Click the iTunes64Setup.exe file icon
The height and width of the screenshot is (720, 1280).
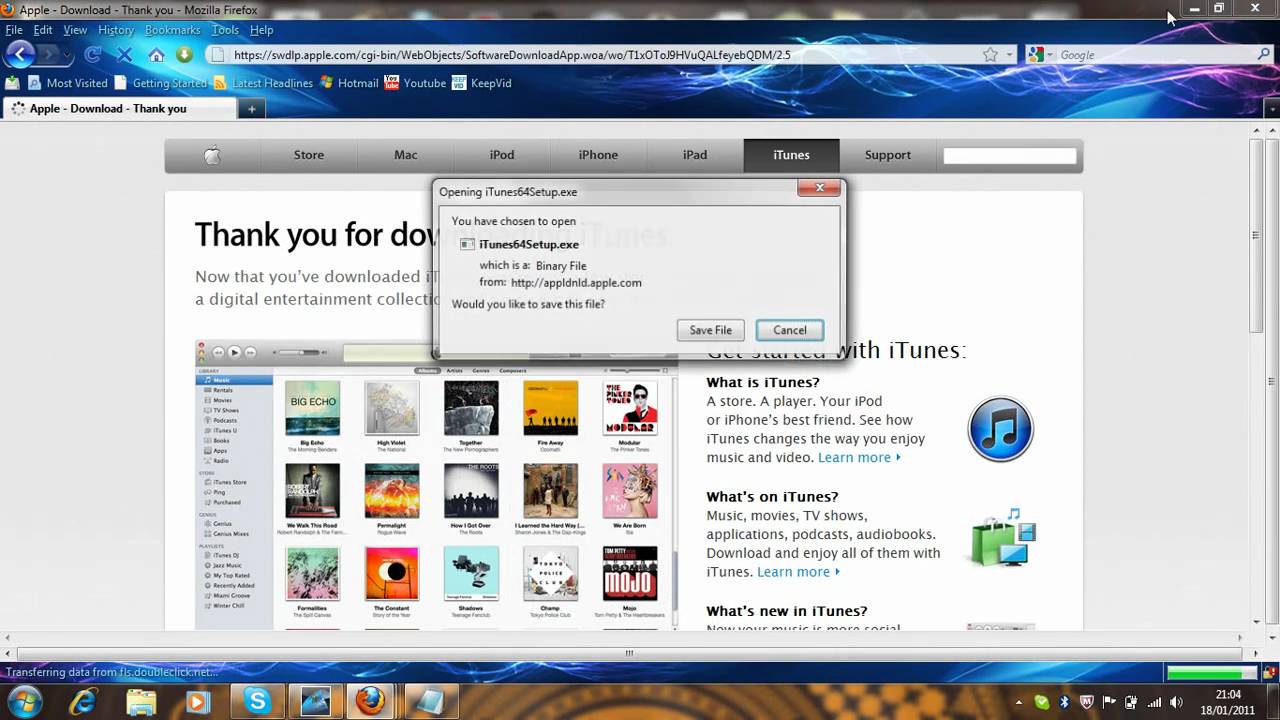coord(467,244)
